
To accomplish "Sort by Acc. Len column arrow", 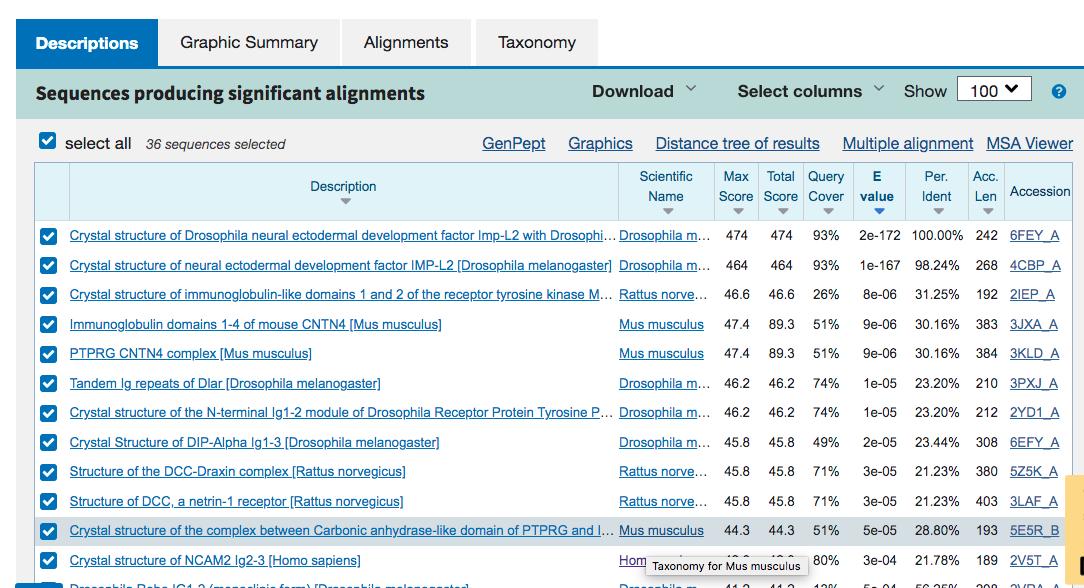I will click(986, 212).
